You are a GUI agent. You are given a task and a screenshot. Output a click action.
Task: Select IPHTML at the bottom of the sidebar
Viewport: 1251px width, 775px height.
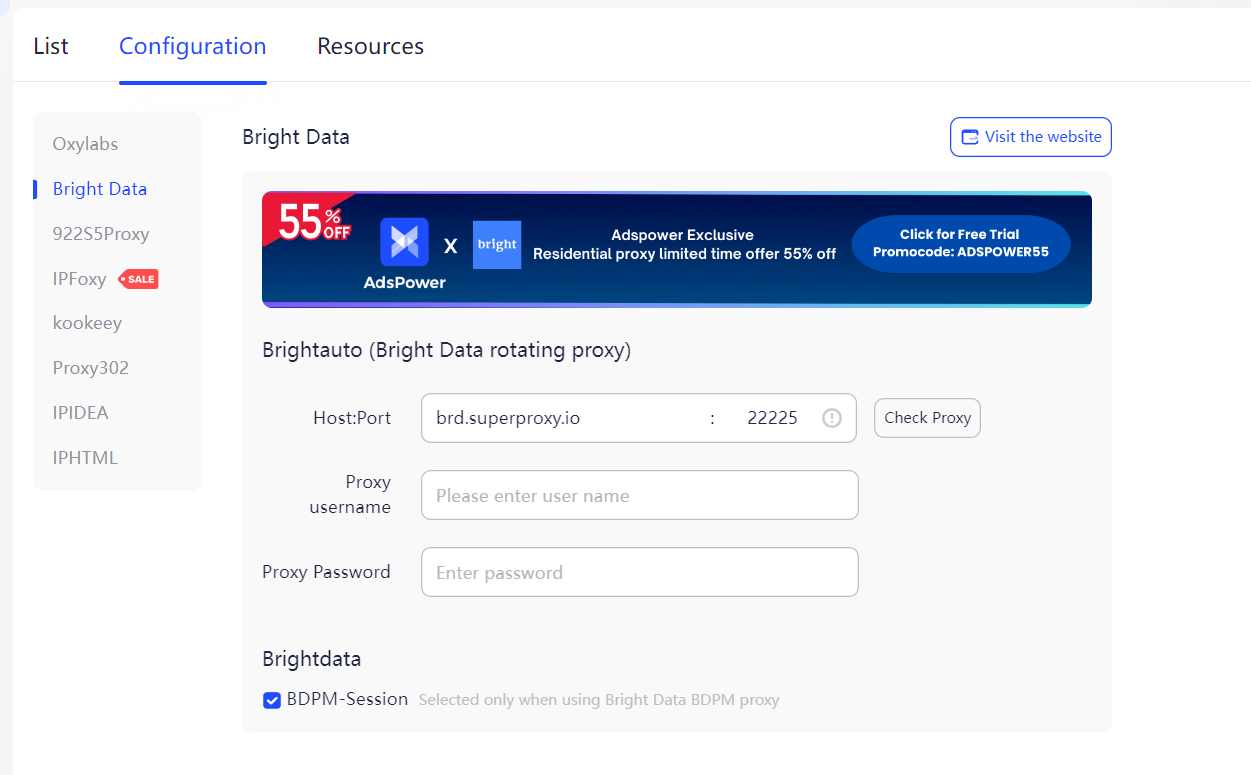[x=82, y=457]
